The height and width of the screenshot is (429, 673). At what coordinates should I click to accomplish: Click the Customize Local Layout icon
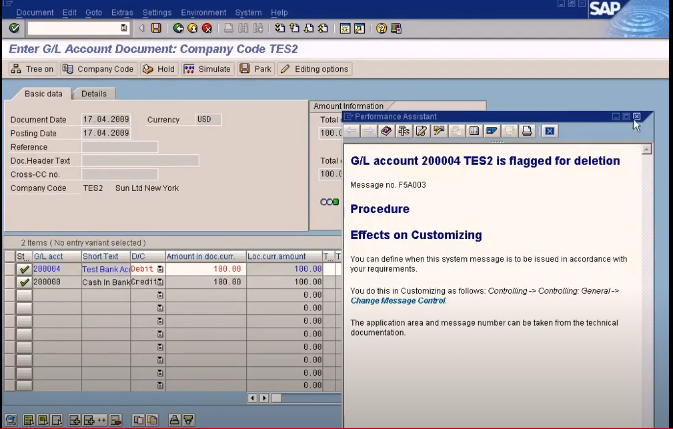(396, 28)
